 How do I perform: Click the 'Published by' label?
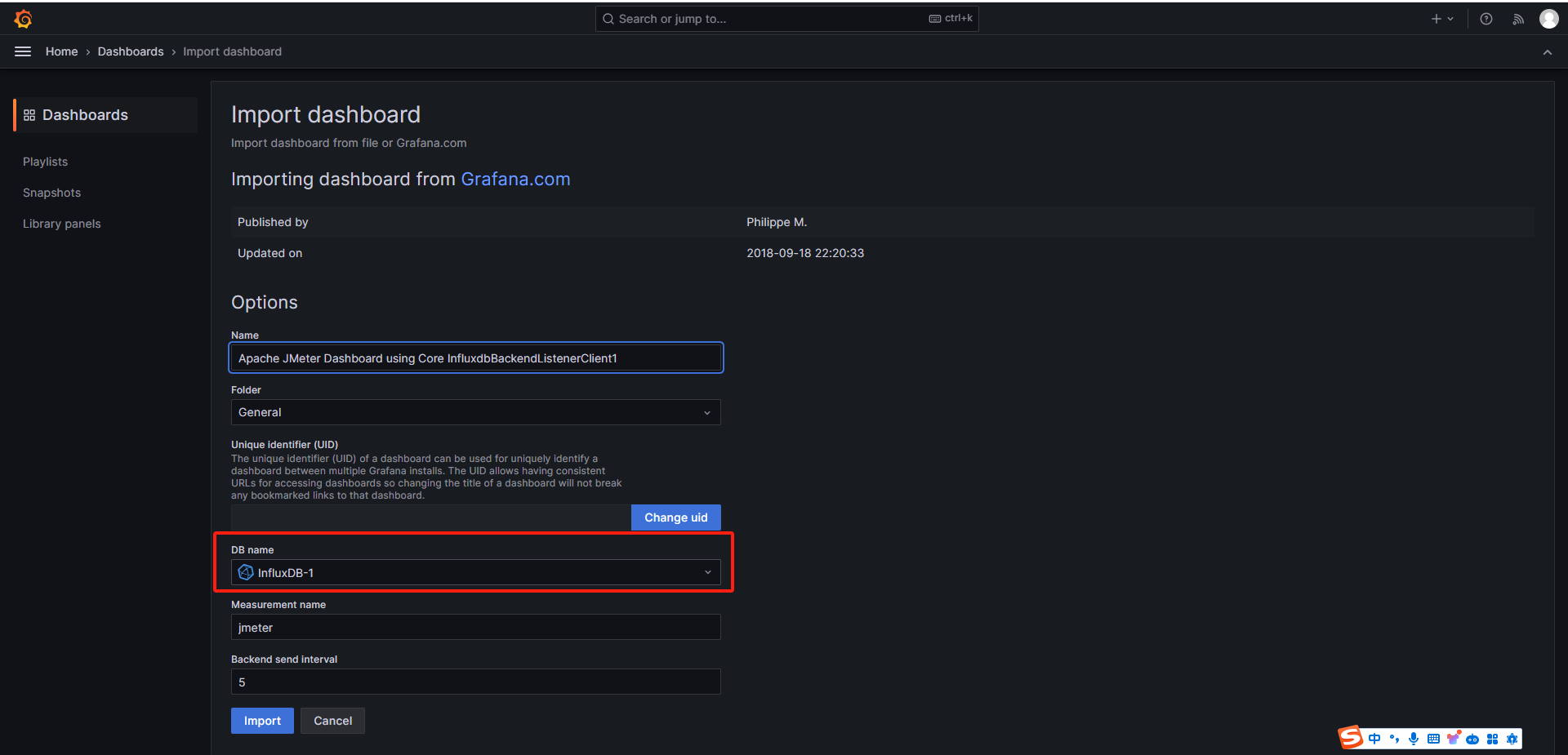pyautogui.click(x=273, y=222)
